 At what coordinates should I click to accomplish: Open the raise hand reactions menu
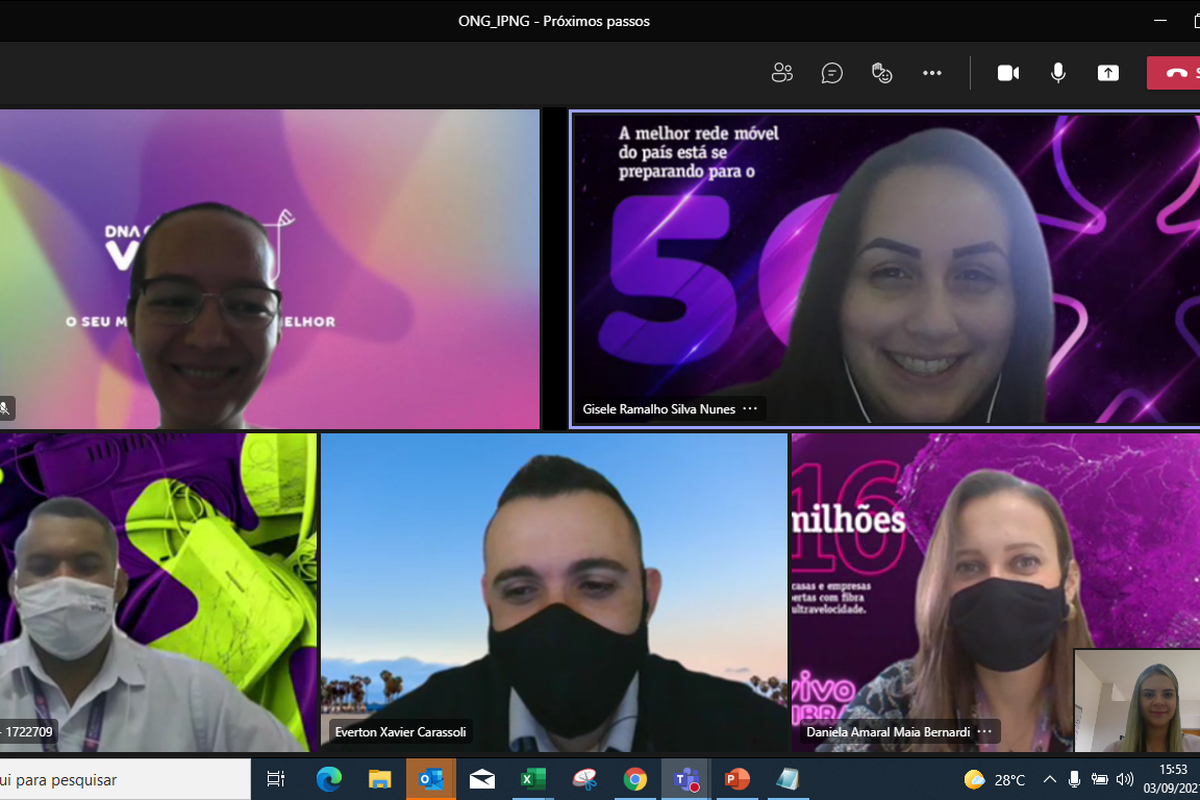(x=881, y=73)
